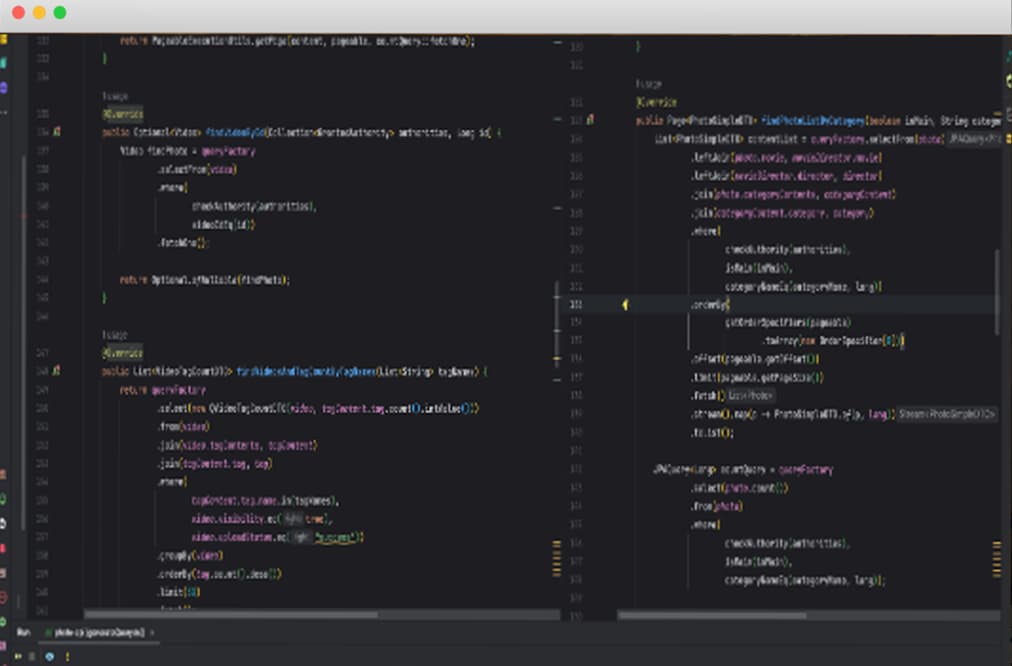
Task: Click the @Override annotation above findVideoById
Action: pos(123,114)
